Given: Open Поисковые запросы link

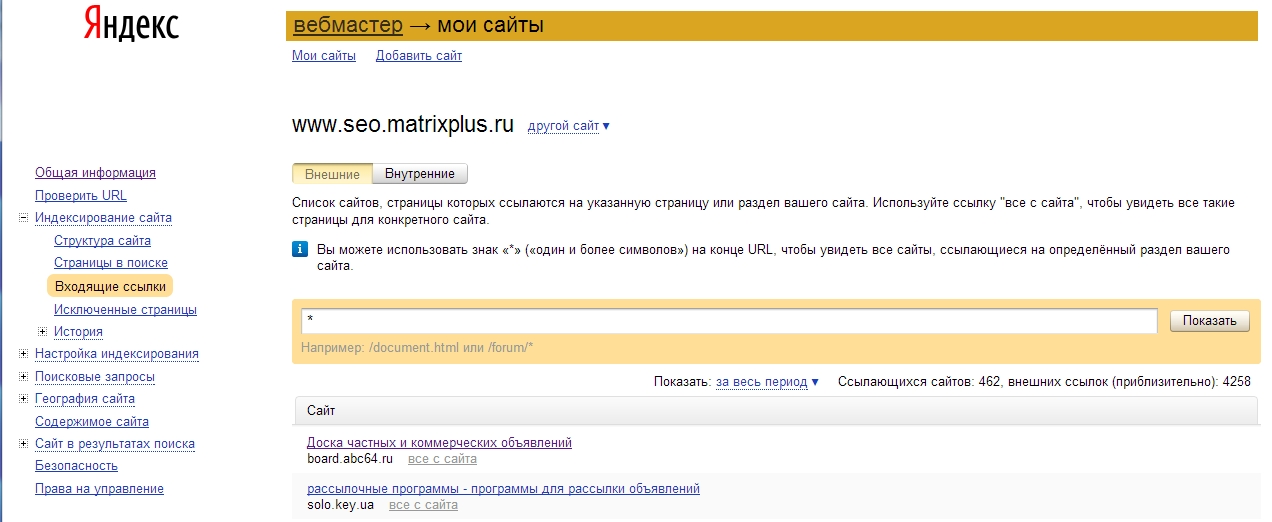Looking at the screenshot, I should coord(95,377).
